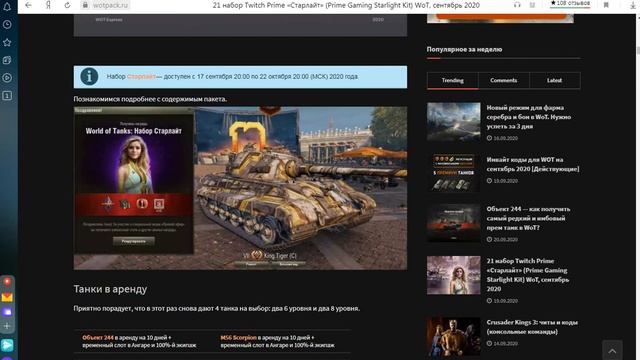Click the page title in top bar
The width and height of the screenshot is (640, 360).
click(346, 5)
